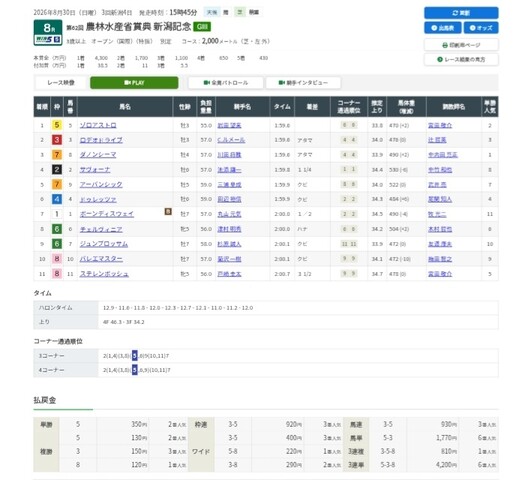Open jockey link 丸山元気
This screenshot has height=480, width=532.
(229, 214)
